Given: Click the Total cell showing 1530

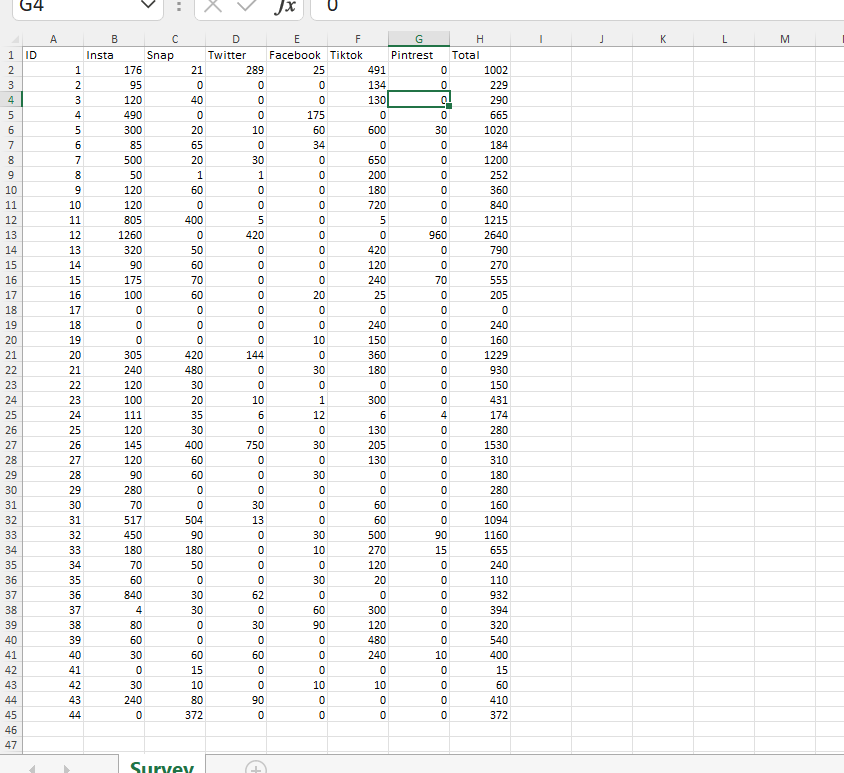Looking at the screenshot, I should [x=480, y=445].
